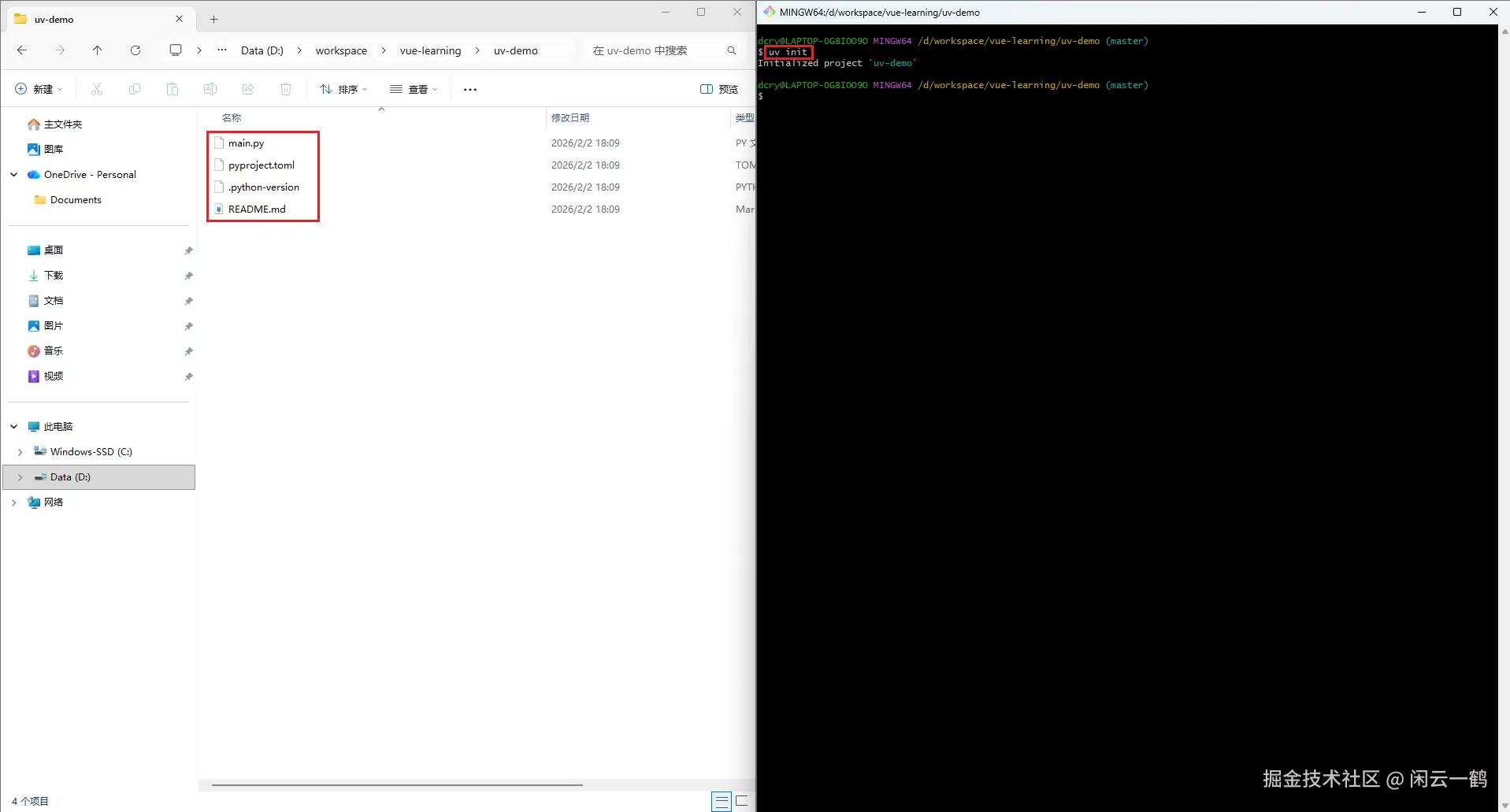Screen dimensions: 1510x812
Task: Select the pyproject.toml file
Action: [x=261, y=165]
